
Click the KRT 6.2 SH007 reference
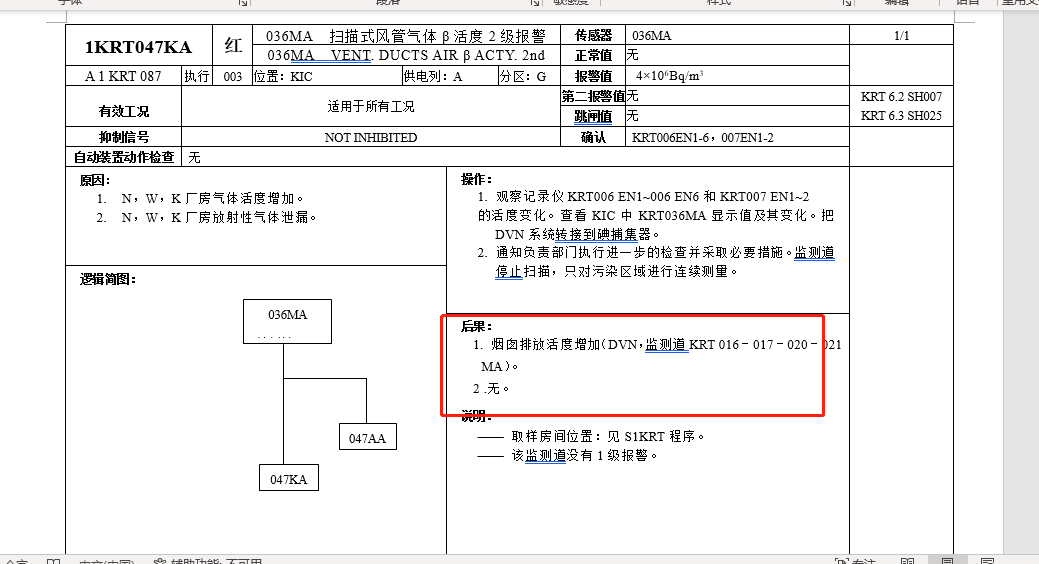coord(901,97)
